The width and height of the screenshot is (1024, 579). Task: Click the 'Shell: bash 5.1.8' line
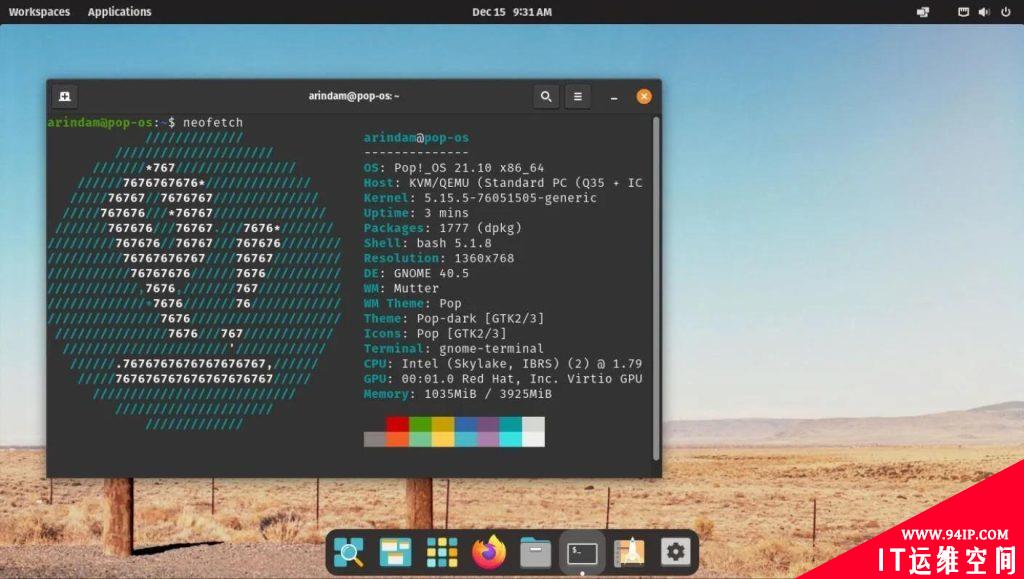click(x=428, y=243)
